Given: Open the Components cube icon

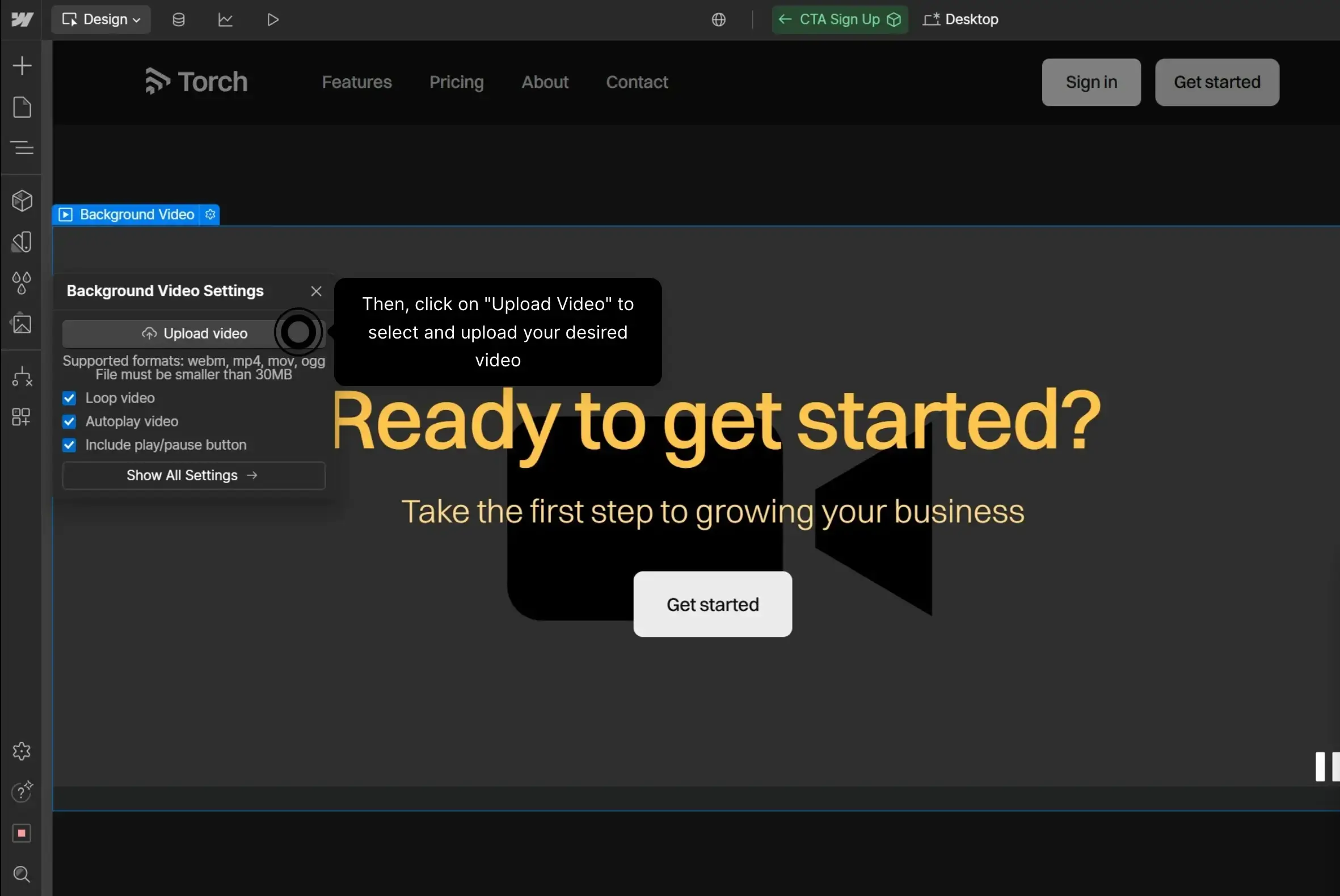Looking at the screenshot, I should 22,201.
